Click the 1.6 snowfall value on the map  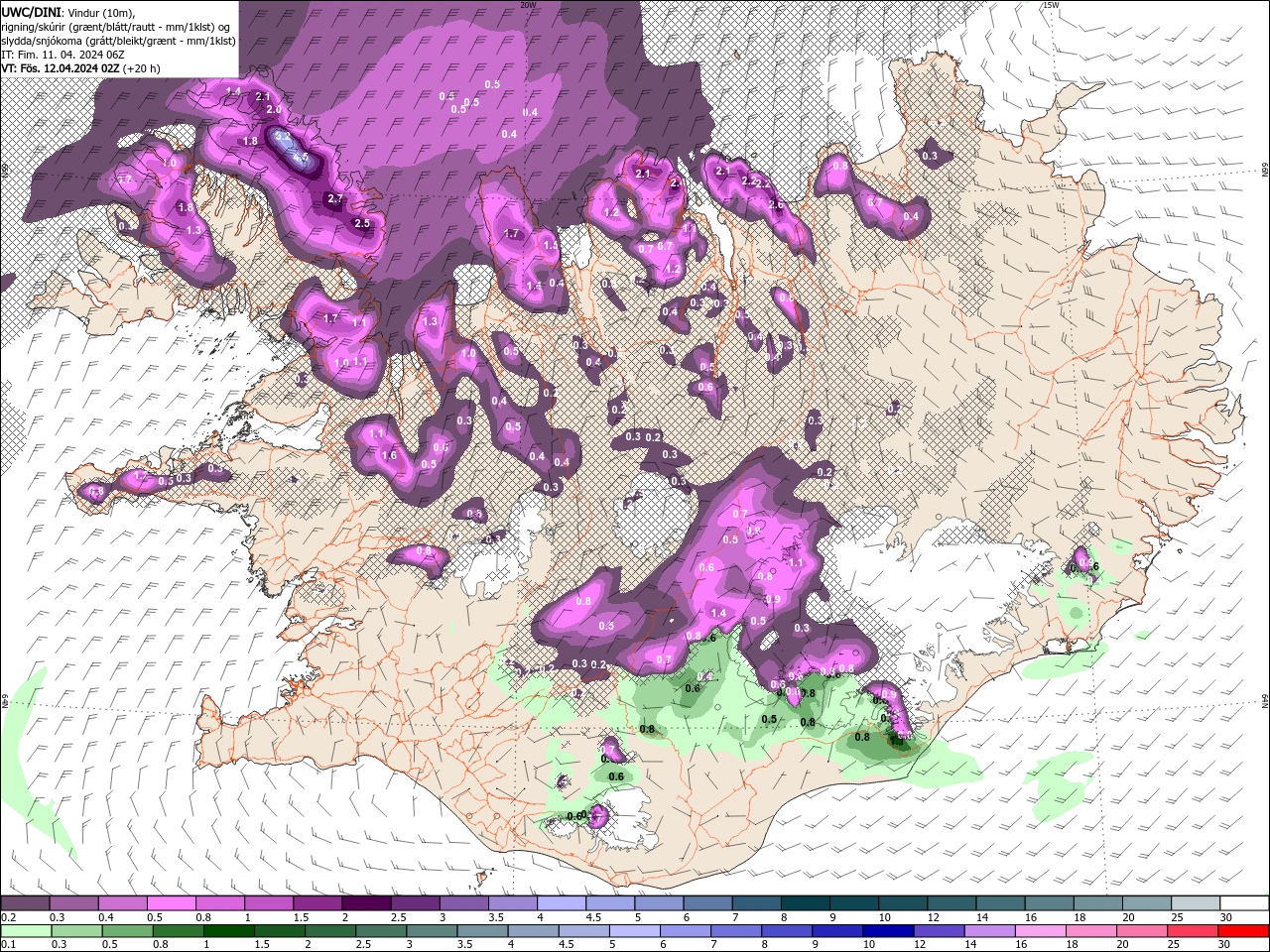tap(389, 456)
